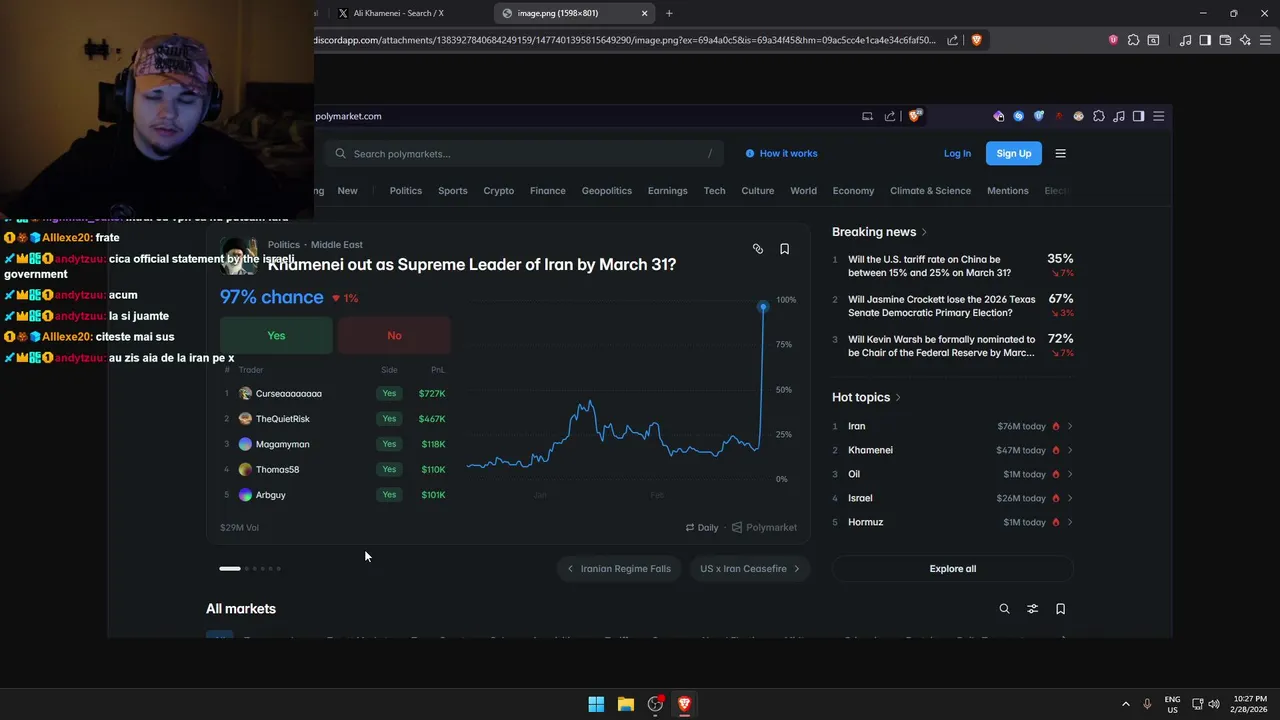This screenshot has width=1280, height=720.
Task: Select the No outcome button
Action: pos(394,336)
